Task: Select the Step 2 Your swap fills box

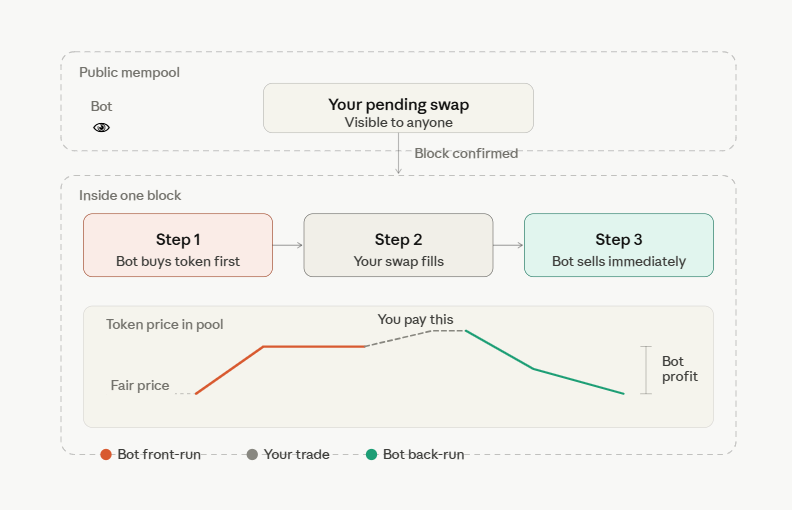Action: tap(399, 245)
